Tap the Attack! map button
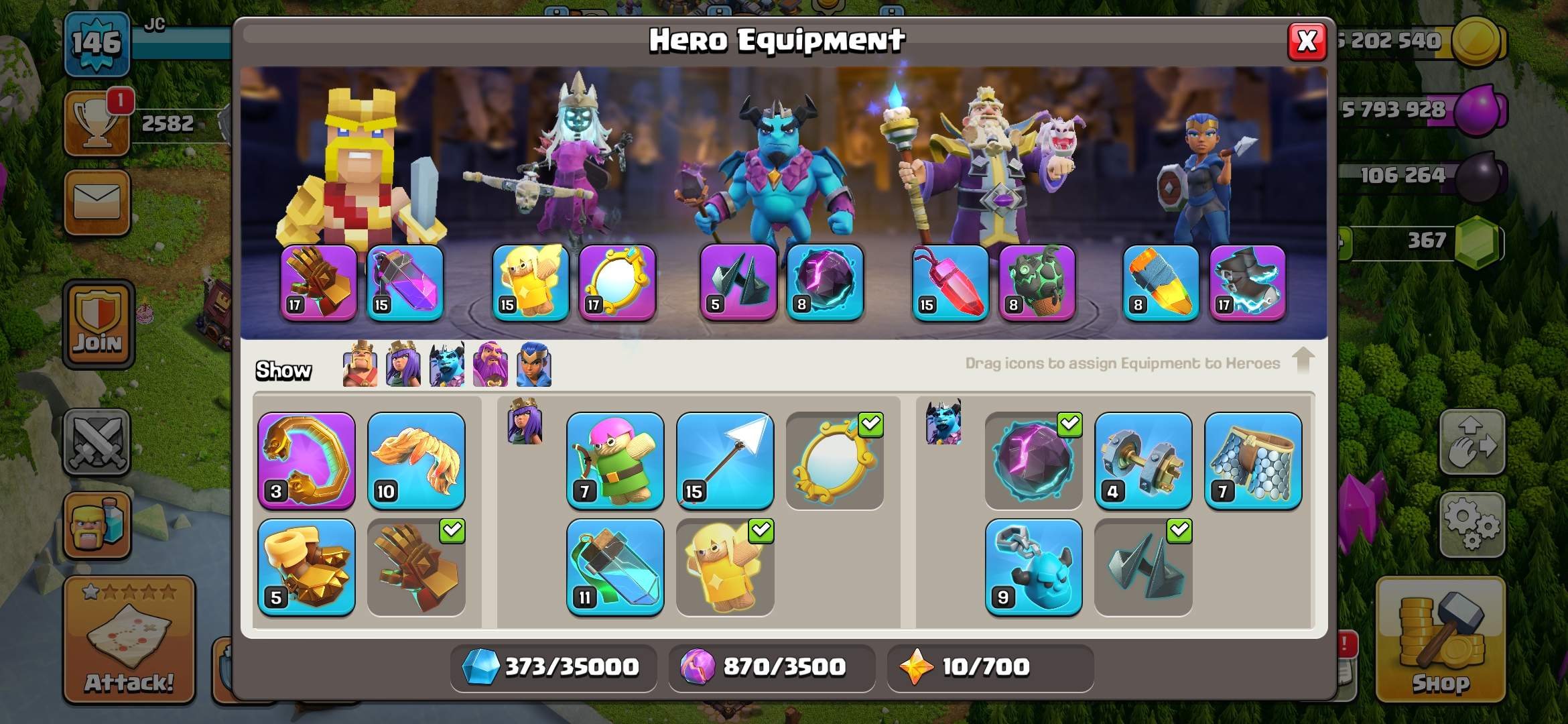Viewport: 1568px width, 724px height. click(129, 640)
